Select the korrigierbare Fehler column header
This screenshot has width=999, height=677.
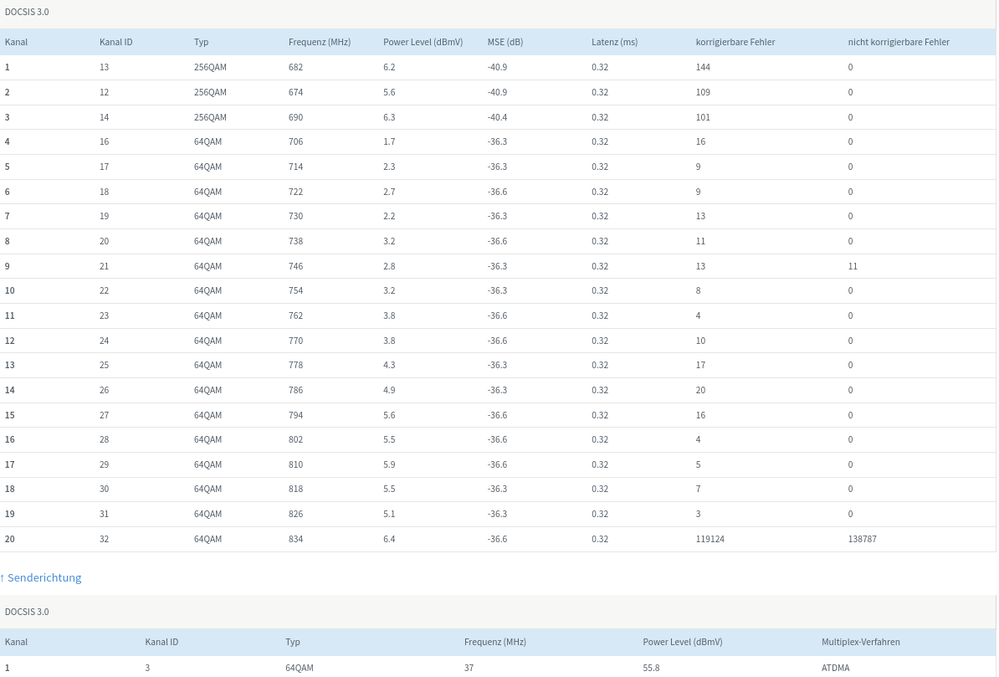[x=735, y=42]
